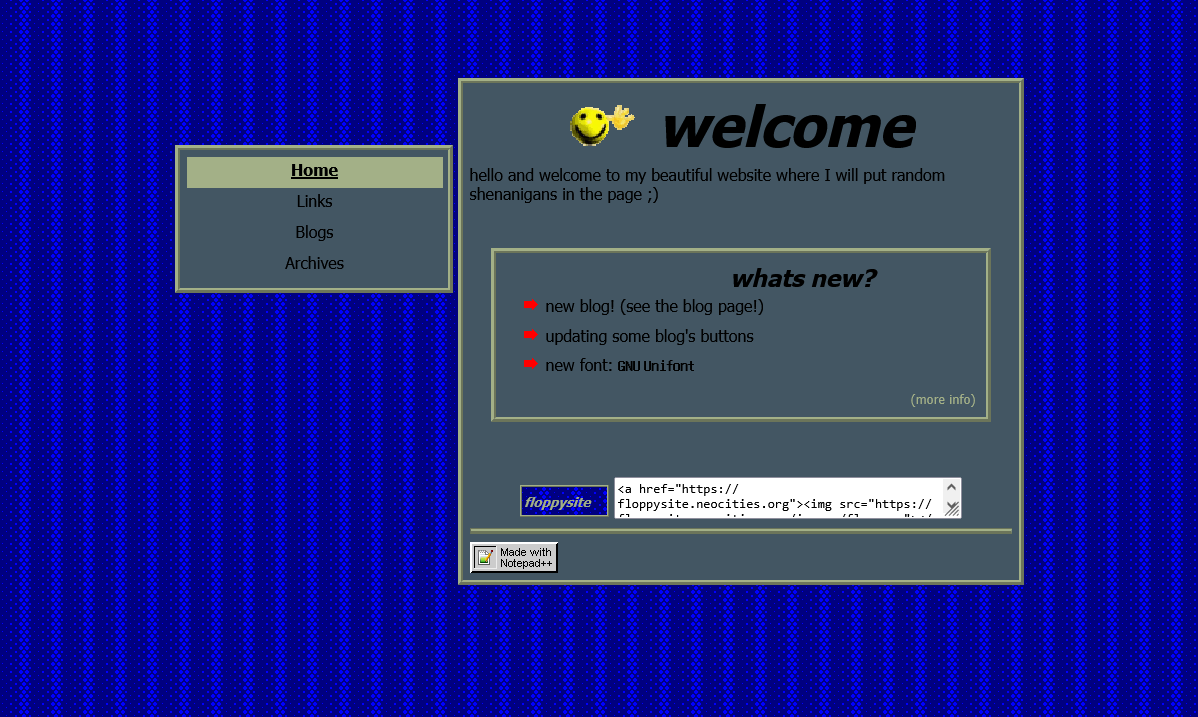Click the Made with Notepad++ badge
Screen dimensions: 1198x717
pyautogui.click(x=514, y=557)
